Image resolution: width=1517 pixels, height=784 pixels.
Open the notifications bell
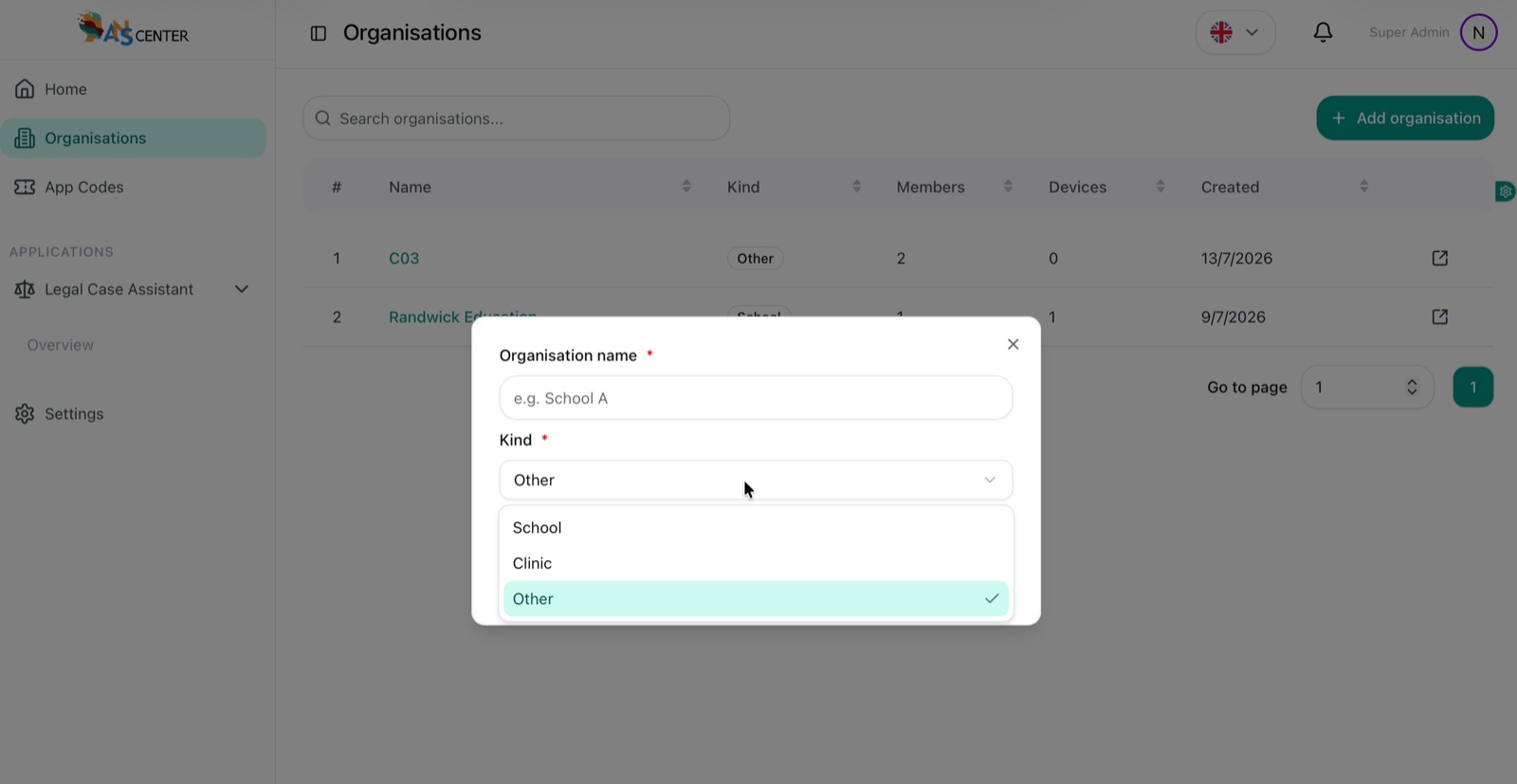[x=1323, y=32]
